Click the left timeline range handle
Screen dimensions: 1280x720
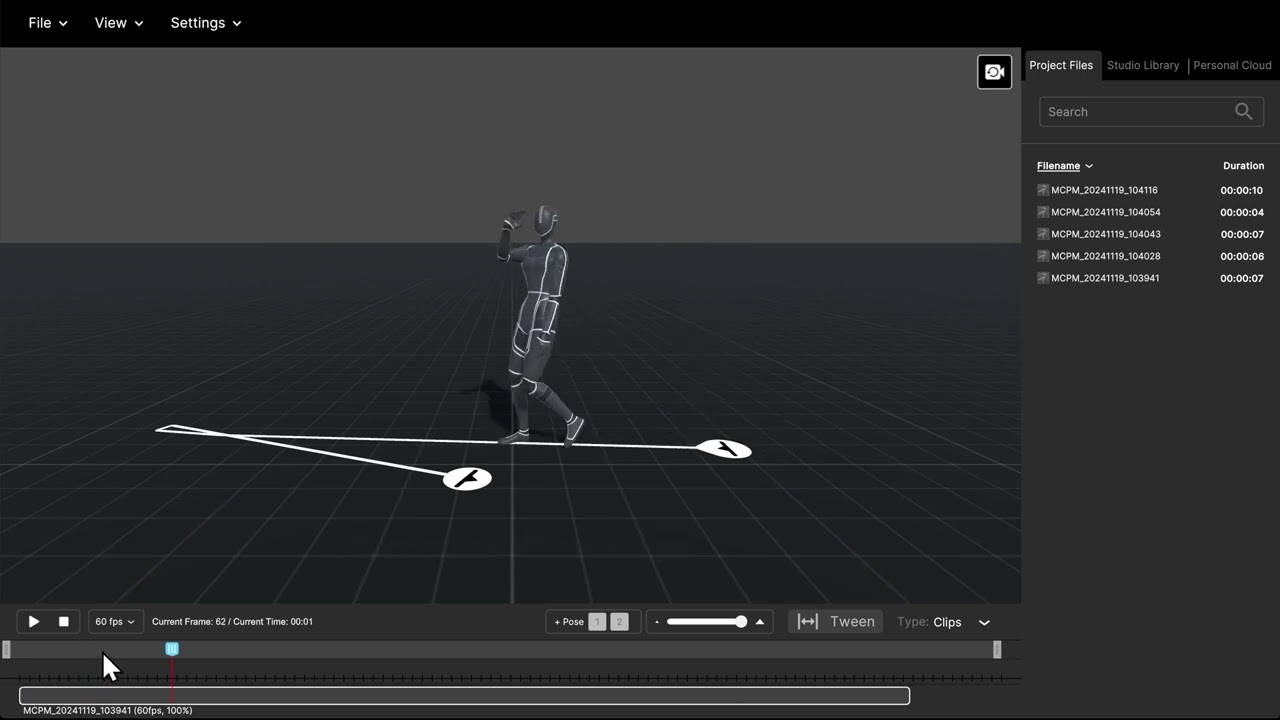point(6,650)
